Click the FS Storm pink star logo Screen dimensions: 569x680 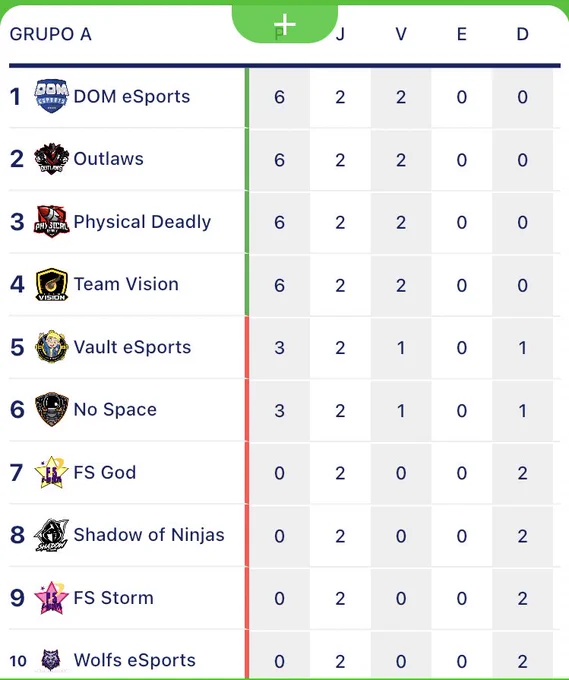coord(52,598)
